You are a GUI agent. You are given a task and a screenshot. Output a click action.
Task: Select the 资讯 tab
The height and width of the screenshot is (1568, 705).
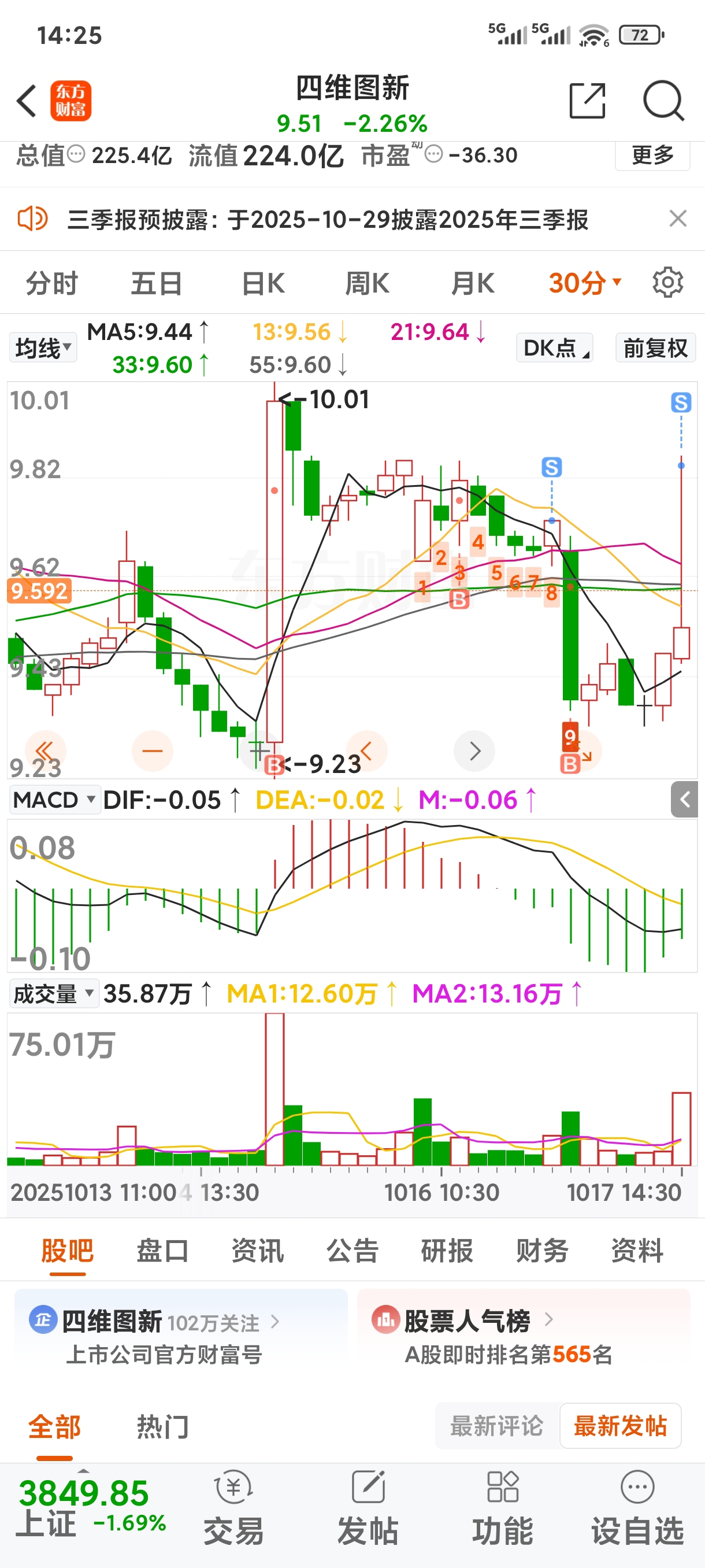click(257, 1250)
